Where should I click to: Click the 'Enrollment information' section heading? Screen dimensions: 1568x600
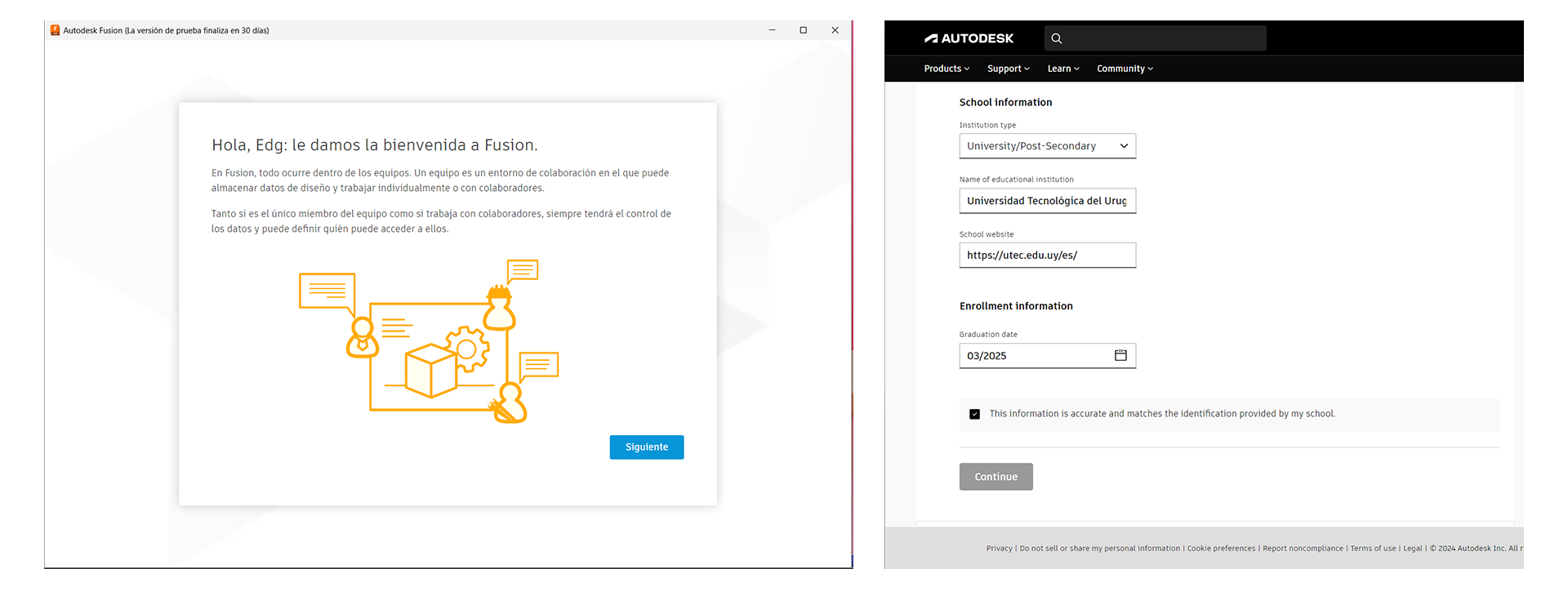(1016, 306)
